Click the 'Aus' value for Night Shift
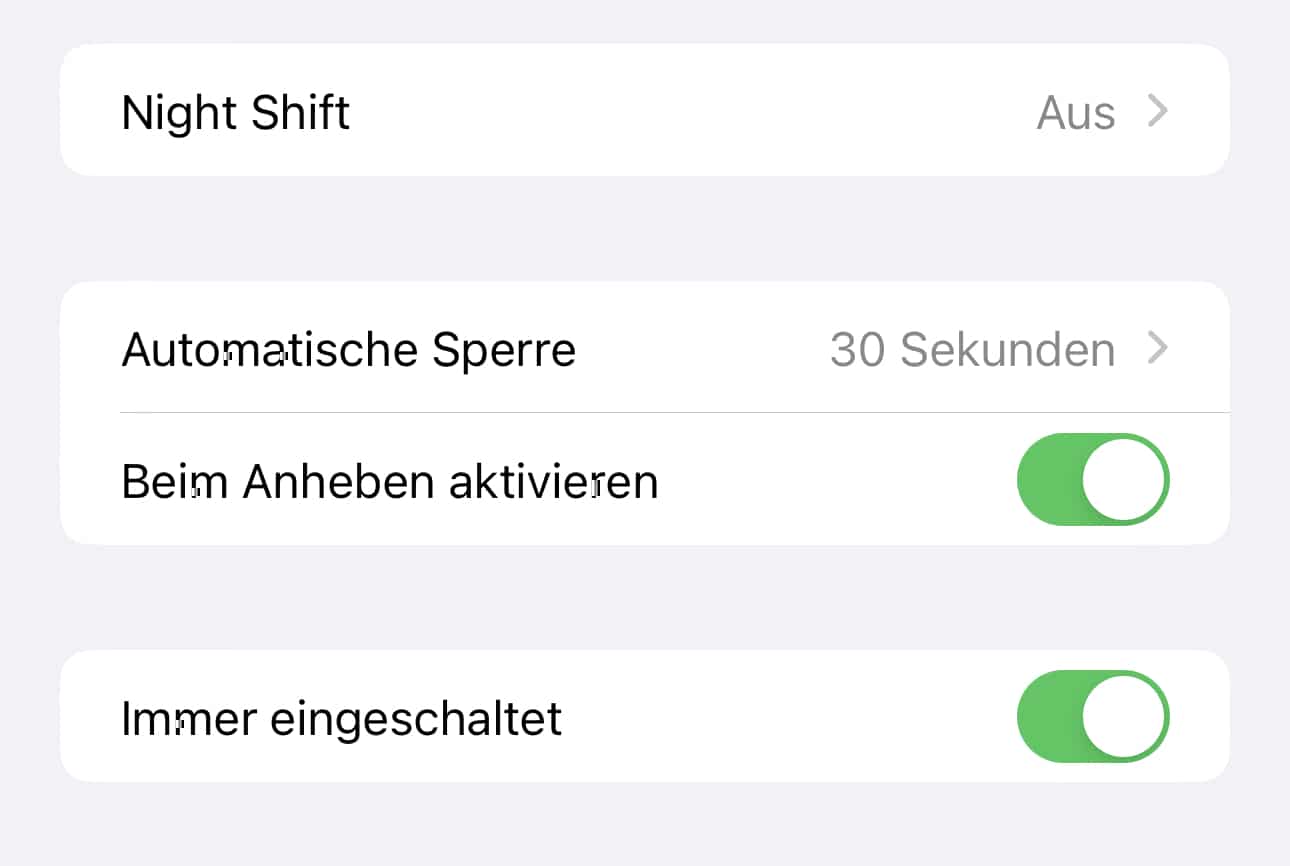Viewport: 1290px width, 866px height. pyautogui.click(x=1076, y=112)
